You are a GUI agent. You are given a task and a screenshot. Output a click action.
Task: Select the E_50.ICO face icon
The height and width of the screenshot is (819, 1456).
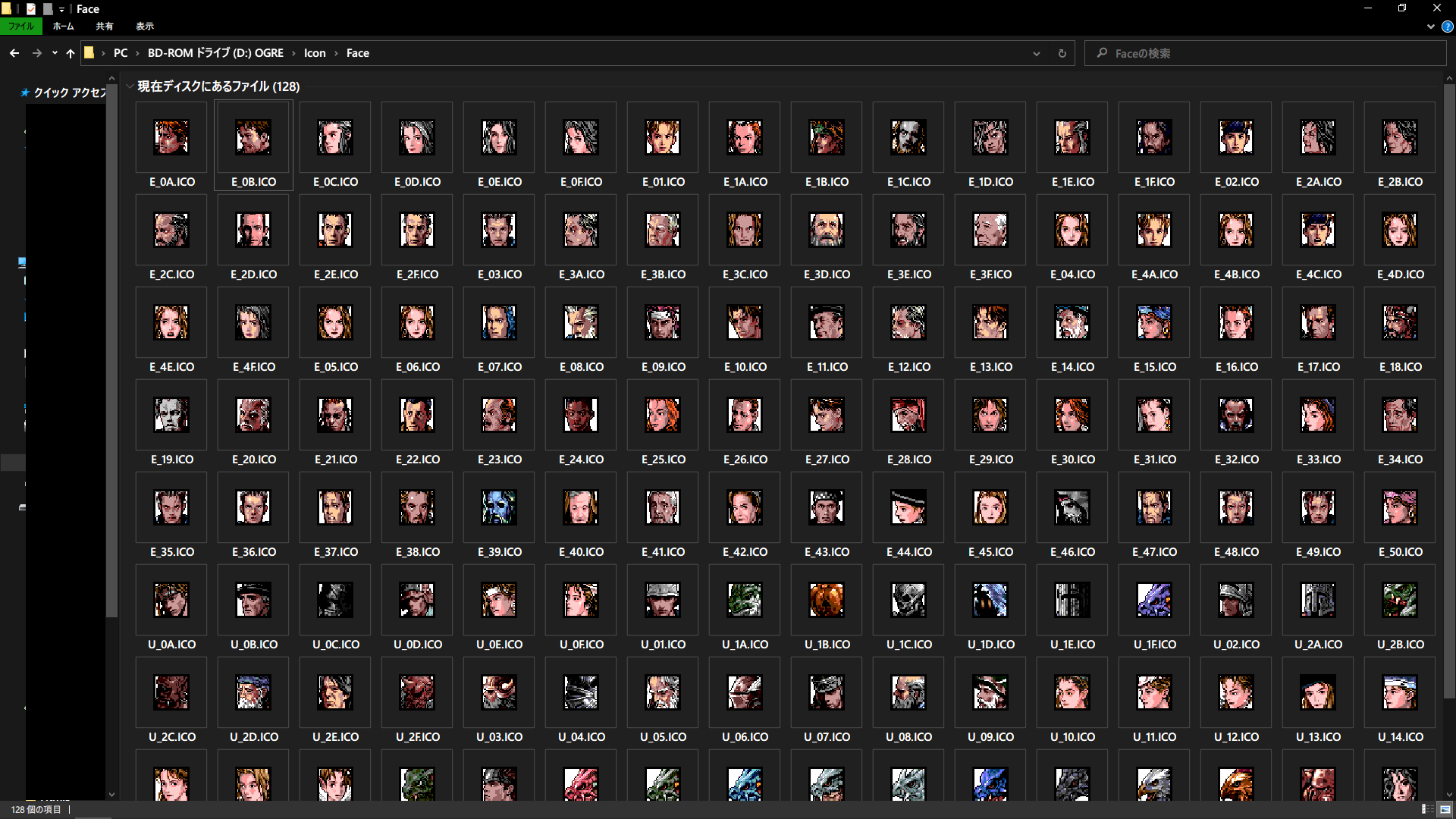tap(1400, 508)
